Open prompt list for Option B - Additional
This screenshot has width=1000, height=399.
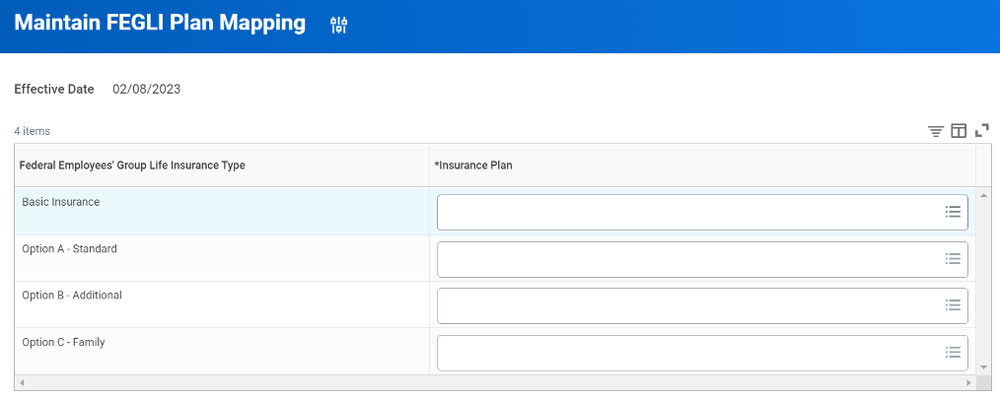tap(953, 305)
